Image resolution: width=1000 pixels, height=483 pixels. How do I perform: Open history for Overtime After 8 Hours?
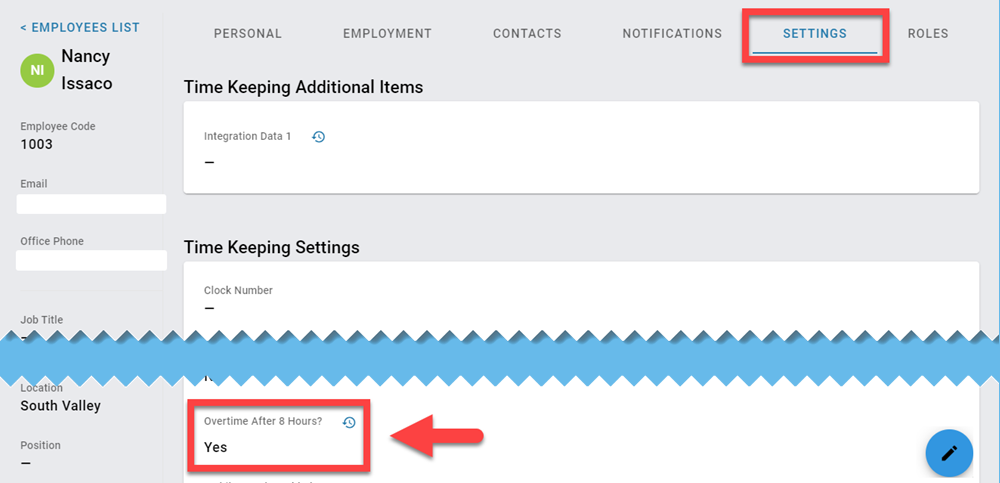(349, 423)
